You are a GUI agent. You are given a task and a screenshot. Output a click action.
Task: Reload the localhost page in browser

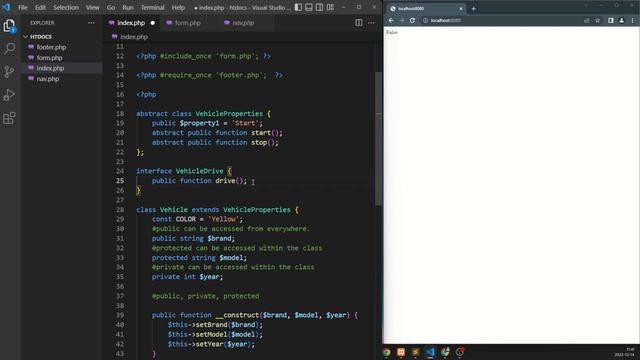pos(412,20)
